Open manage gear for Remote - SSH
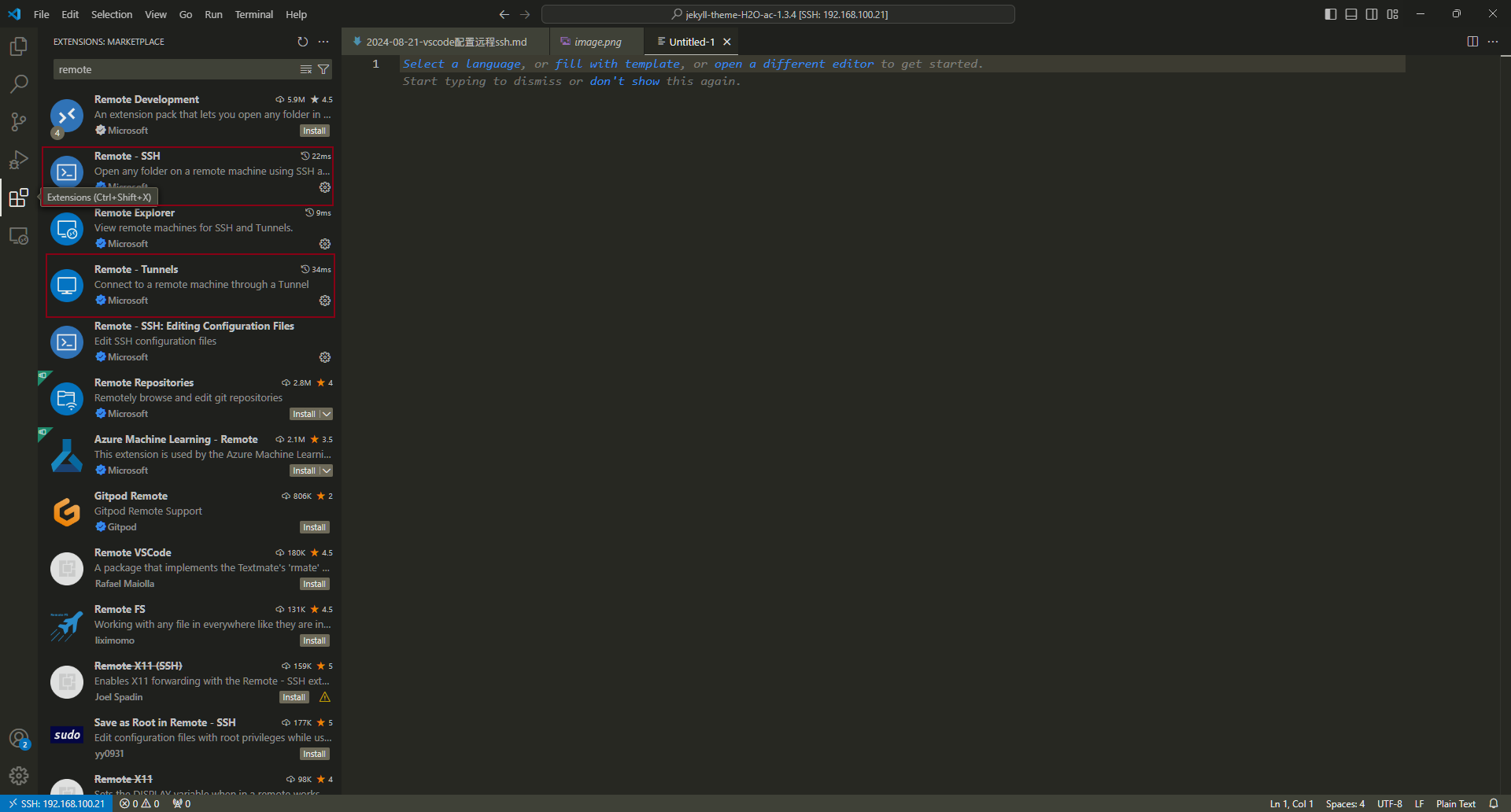Image resolution: width=1511 pixels, height=812 pixels. pyautogui.click(x=325, y=187)
